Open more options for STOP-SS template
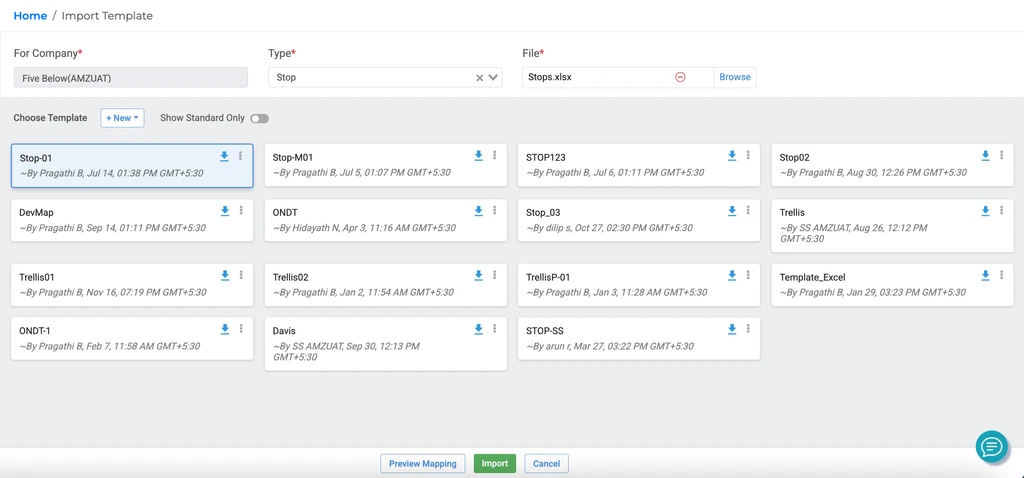 point(748,329)
